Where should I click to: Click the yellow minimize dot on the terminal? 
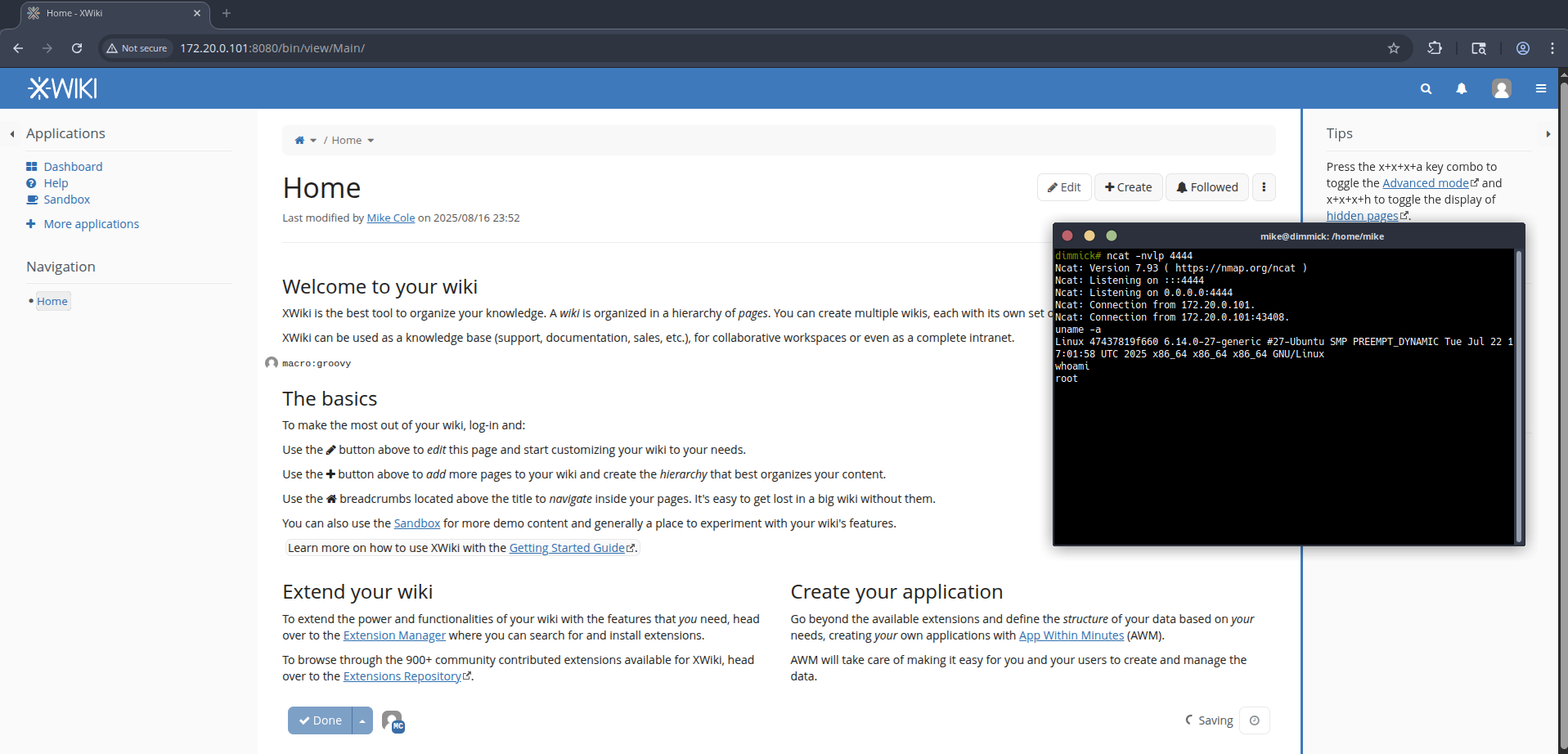[1089, 236]
